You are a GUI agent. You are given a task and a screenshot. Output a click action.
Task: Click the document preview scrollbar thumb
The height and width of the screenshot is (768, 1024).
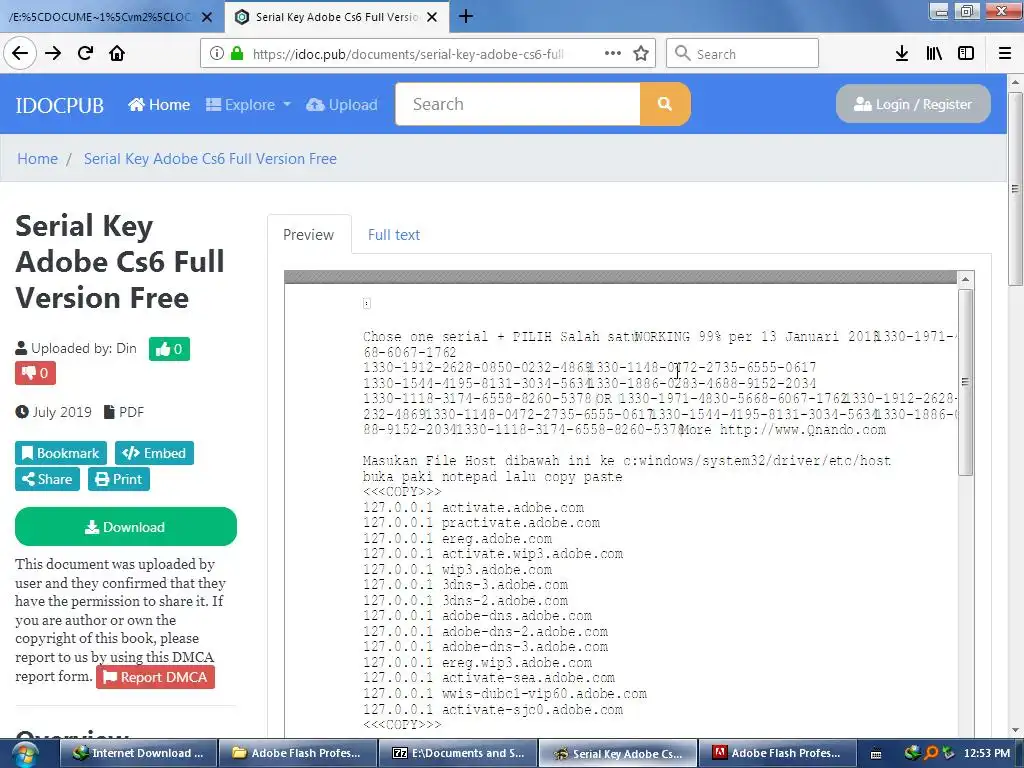tap(965, 382)
